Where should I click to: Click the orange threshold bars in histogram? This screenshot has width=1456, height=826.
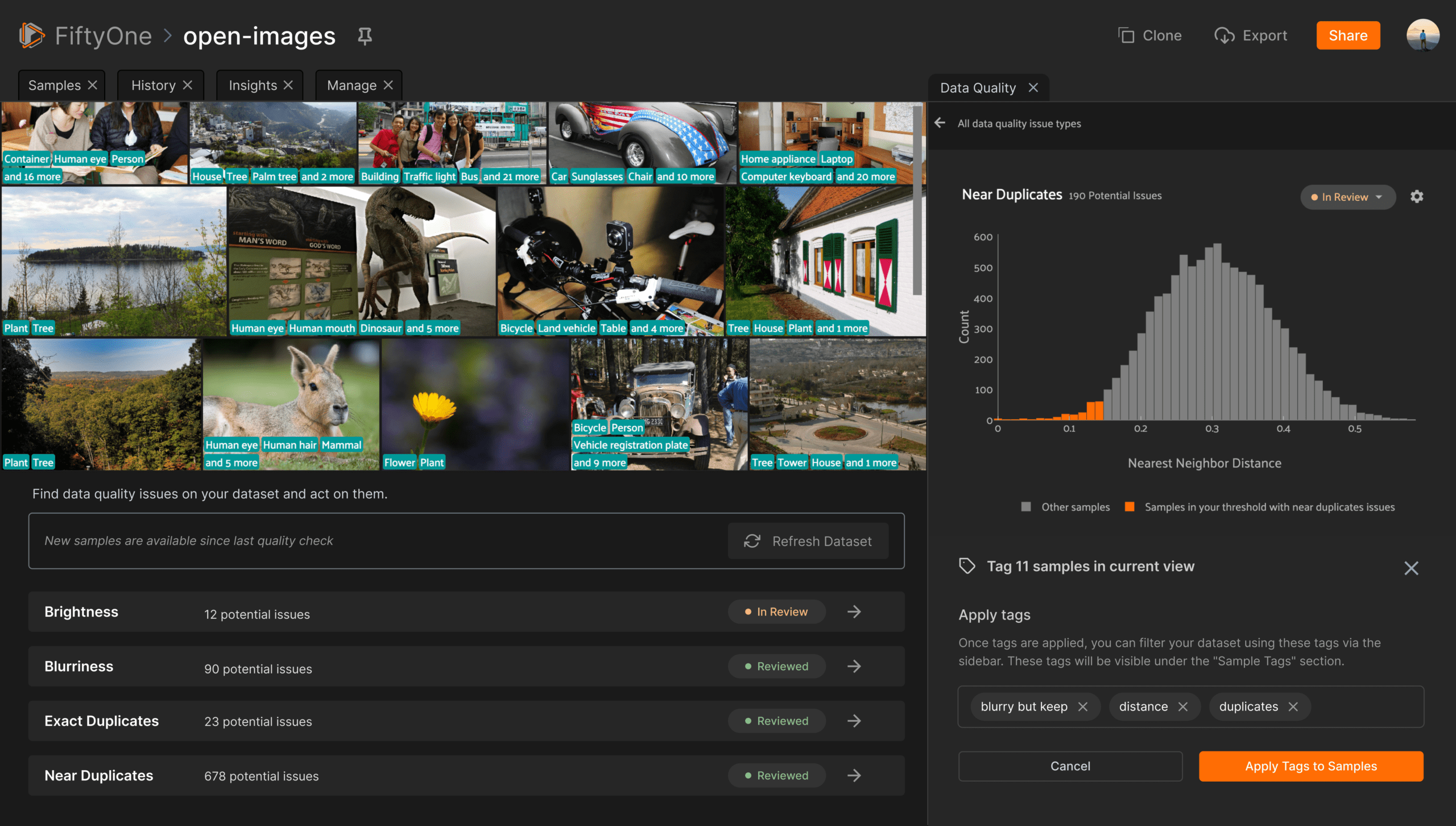tap(1095, 411)
